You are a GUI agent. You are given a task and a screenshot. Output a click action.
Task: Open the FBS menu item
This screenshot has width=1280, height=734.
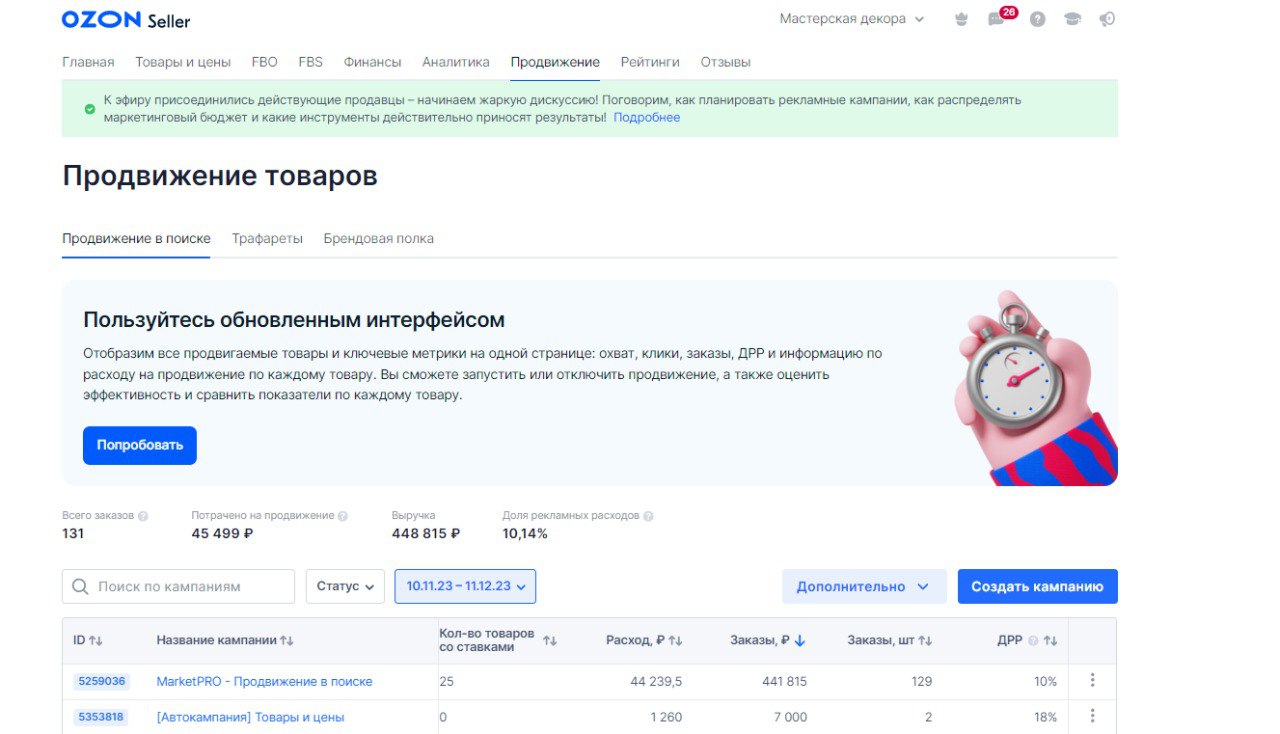(x=311, y=62)
